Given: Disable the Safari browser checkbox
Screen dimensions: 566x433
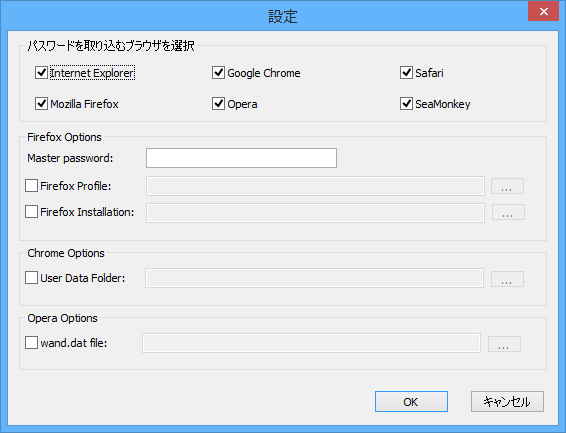Looking at the screenshot, I should pyautogui.click(x=406, y=73).
